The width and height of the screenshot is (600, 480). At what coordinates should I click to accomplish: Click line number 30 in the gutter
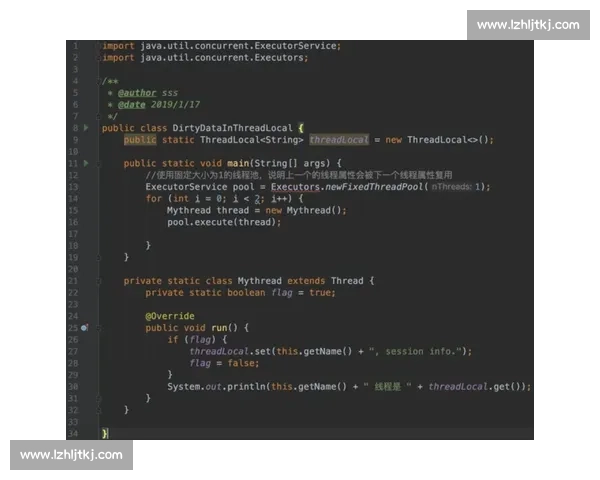pos(74,386)
